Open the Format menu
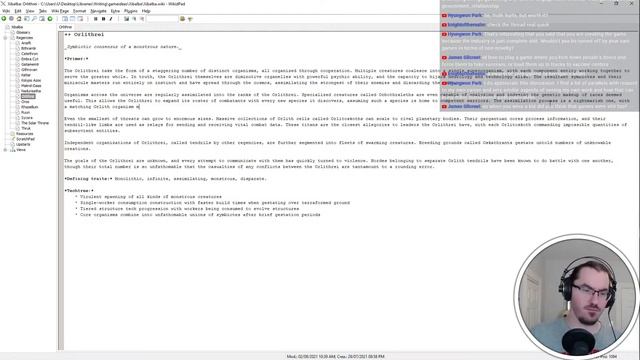640x360 pixels. click(80, 11)
